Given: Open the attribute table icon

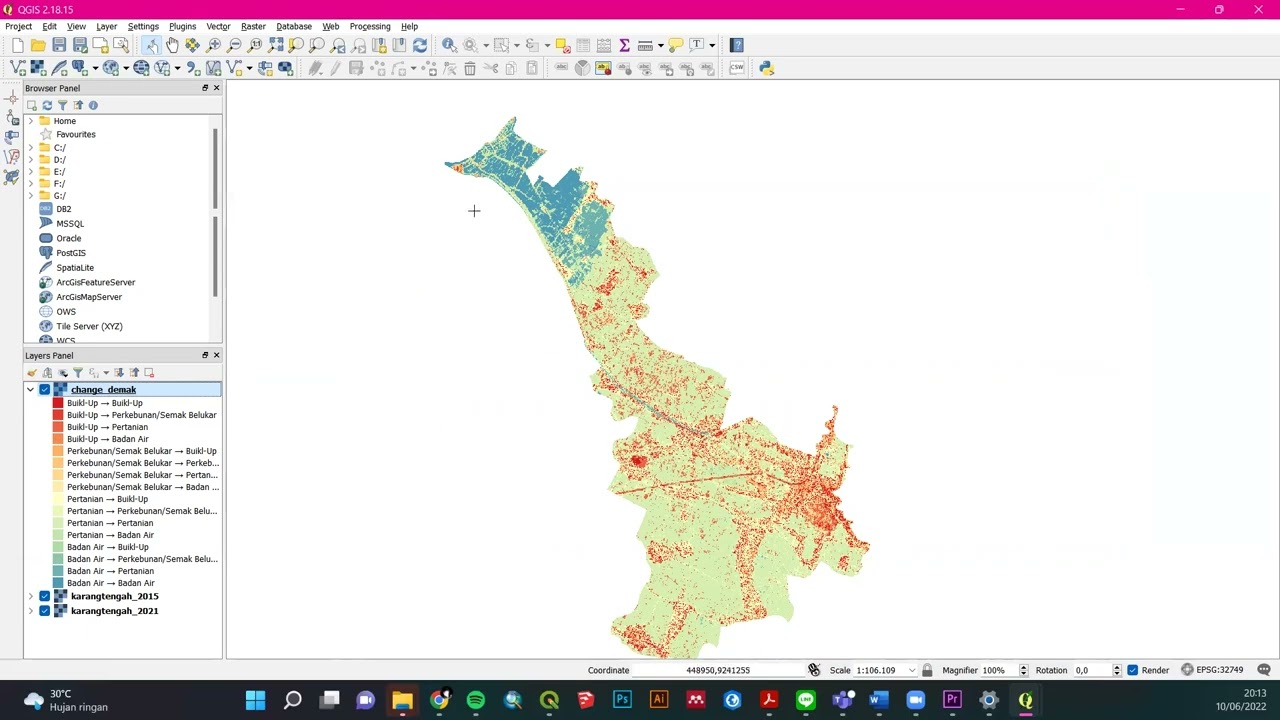Looking at the screenshot, I should tap(583, 45).
